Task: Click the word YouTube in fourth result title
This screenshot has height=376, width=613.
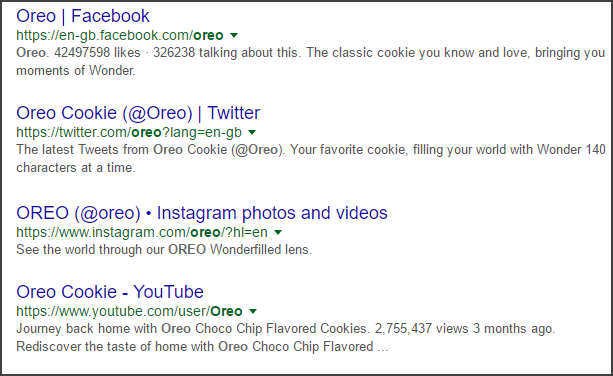Action: coord(168,292)
